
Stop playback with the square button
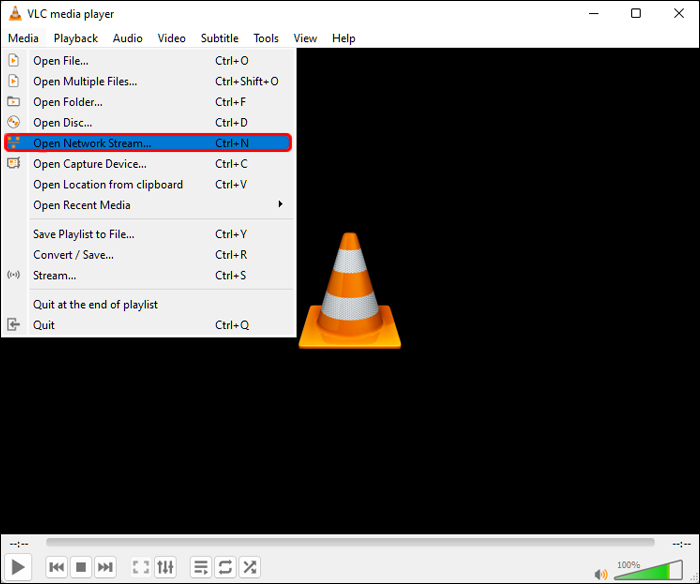[81, 567]
